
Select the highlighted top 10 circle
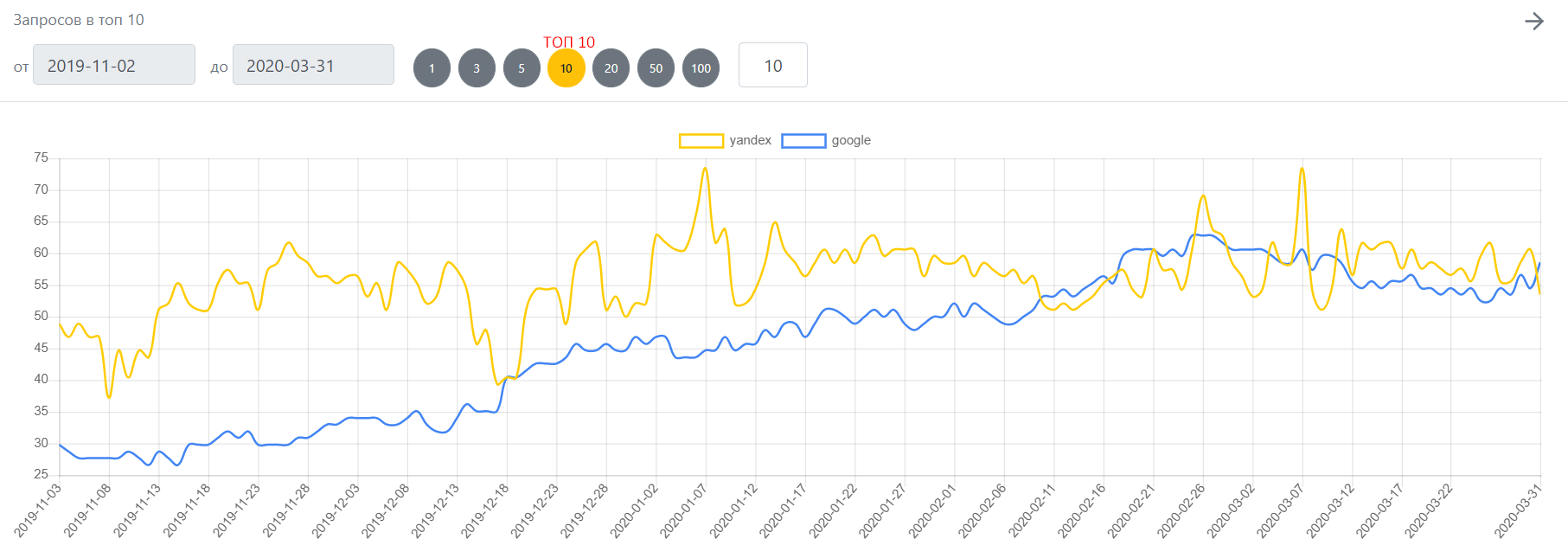tap(566, 68)
